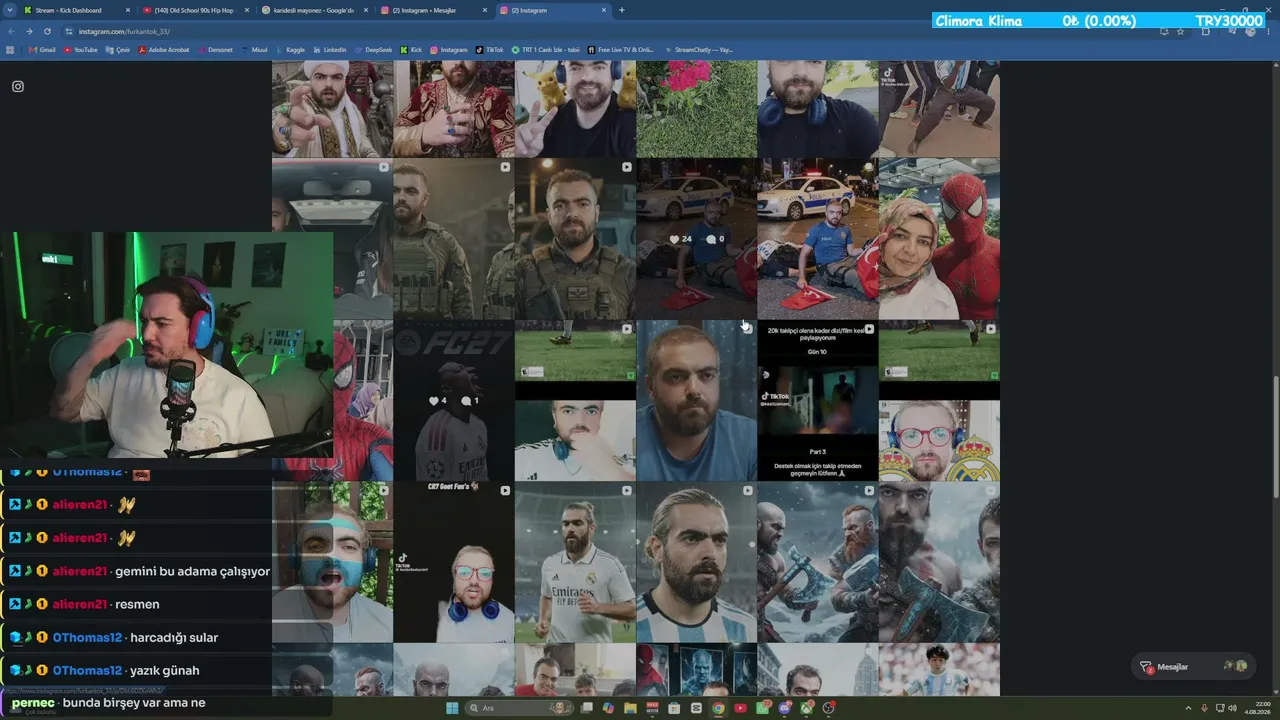The image size is (1280, 720).
Task: Open the Pikachu selfie post
Action: coord(575,109)
